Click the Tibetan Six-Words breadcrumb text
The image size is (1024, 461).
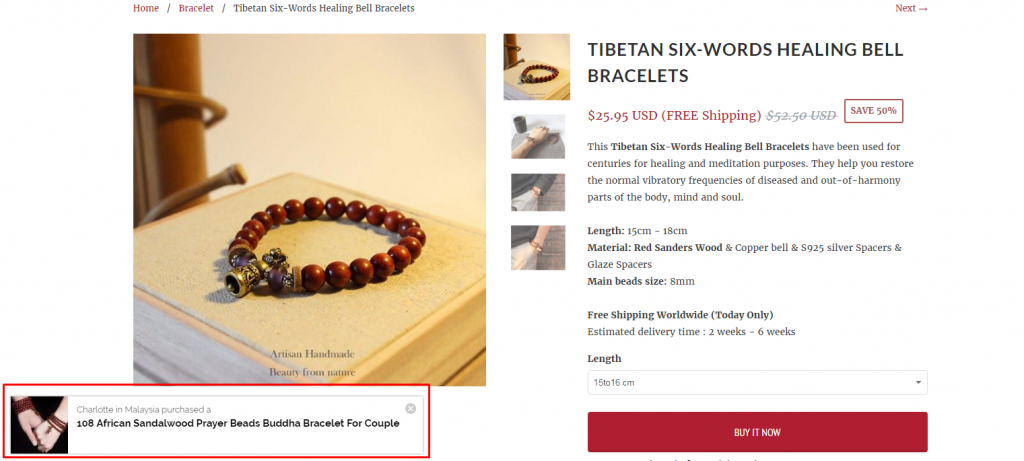[324, 8]
